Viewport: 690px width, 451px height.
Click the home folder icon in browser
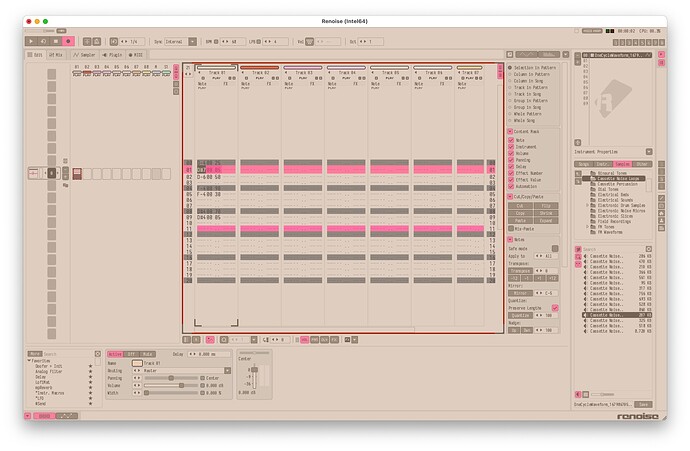pyautogui.click(x=661, y=213)
